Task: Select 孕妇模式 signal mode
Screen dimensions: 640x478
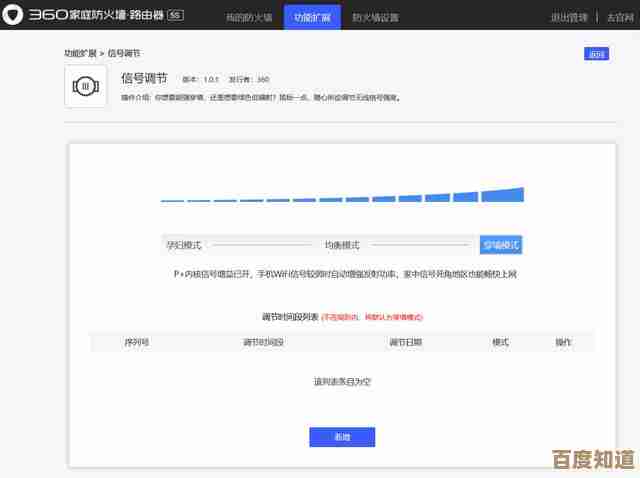Action: [x=184, y=245]
